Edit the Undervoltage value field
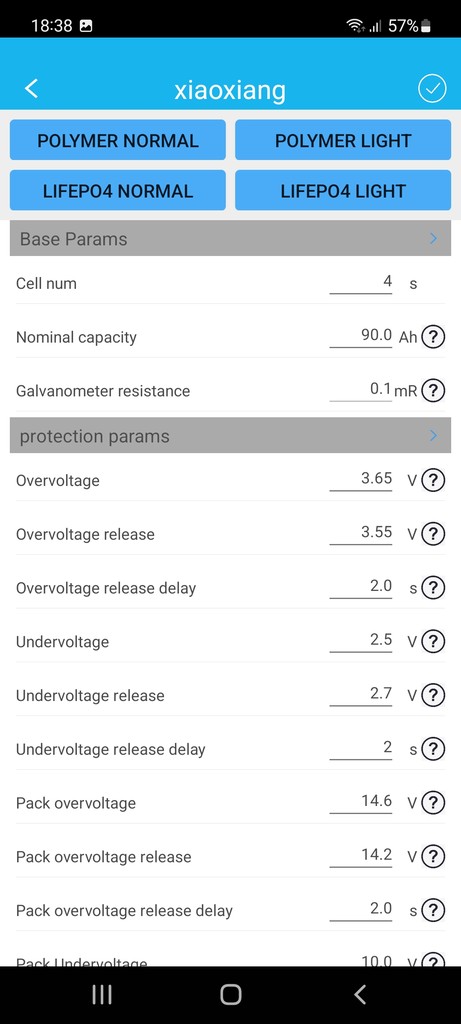The height and width of the screenshot is (1024, 461). [x=361, y=640]
